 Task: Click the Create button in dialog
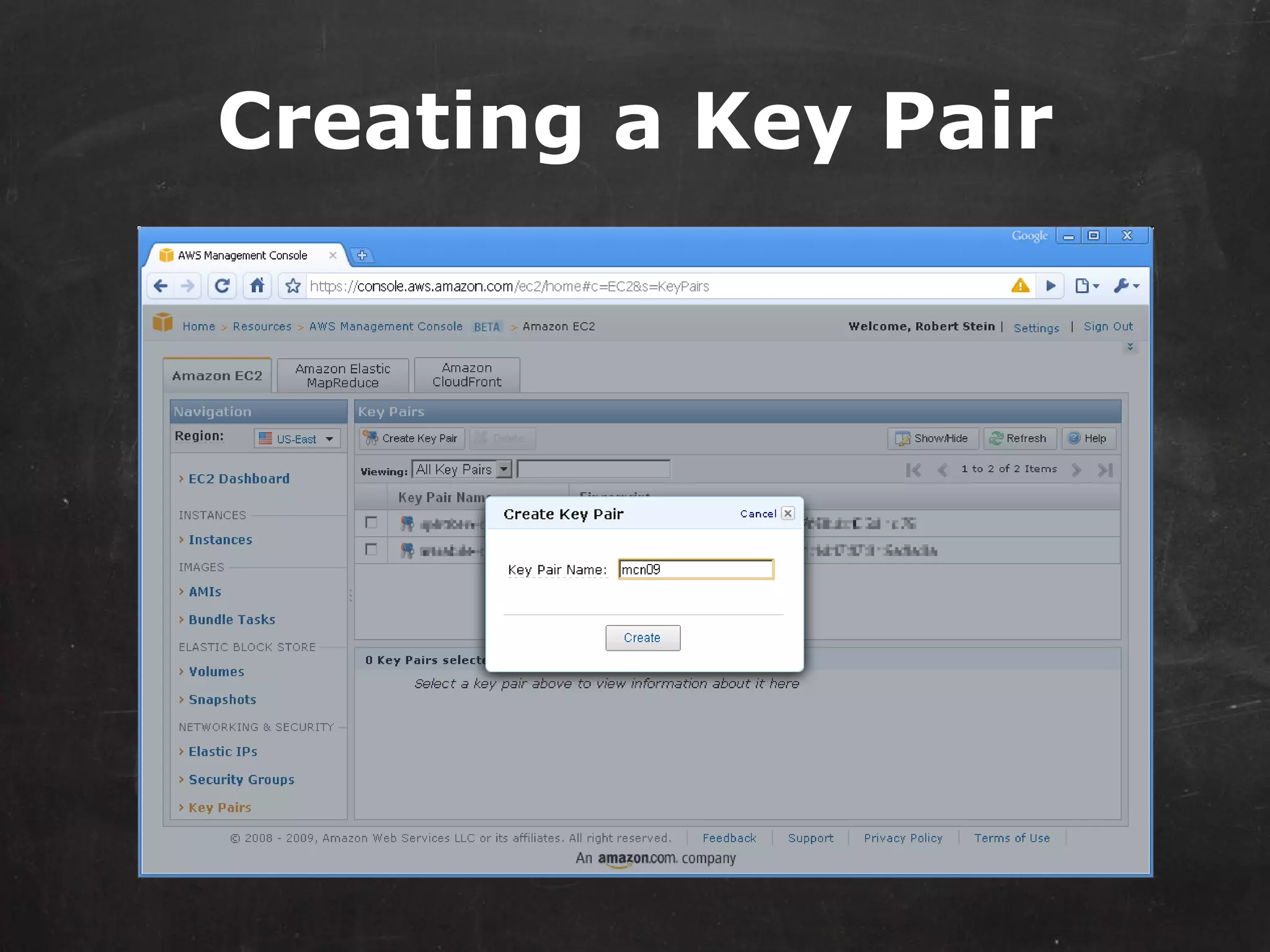[642, 638]
